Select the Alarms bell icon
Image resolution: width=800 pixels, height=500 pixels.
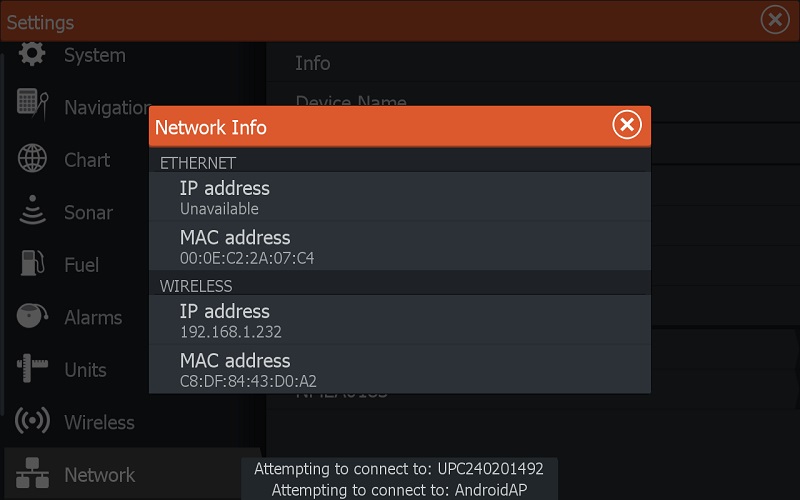point(32,317)
